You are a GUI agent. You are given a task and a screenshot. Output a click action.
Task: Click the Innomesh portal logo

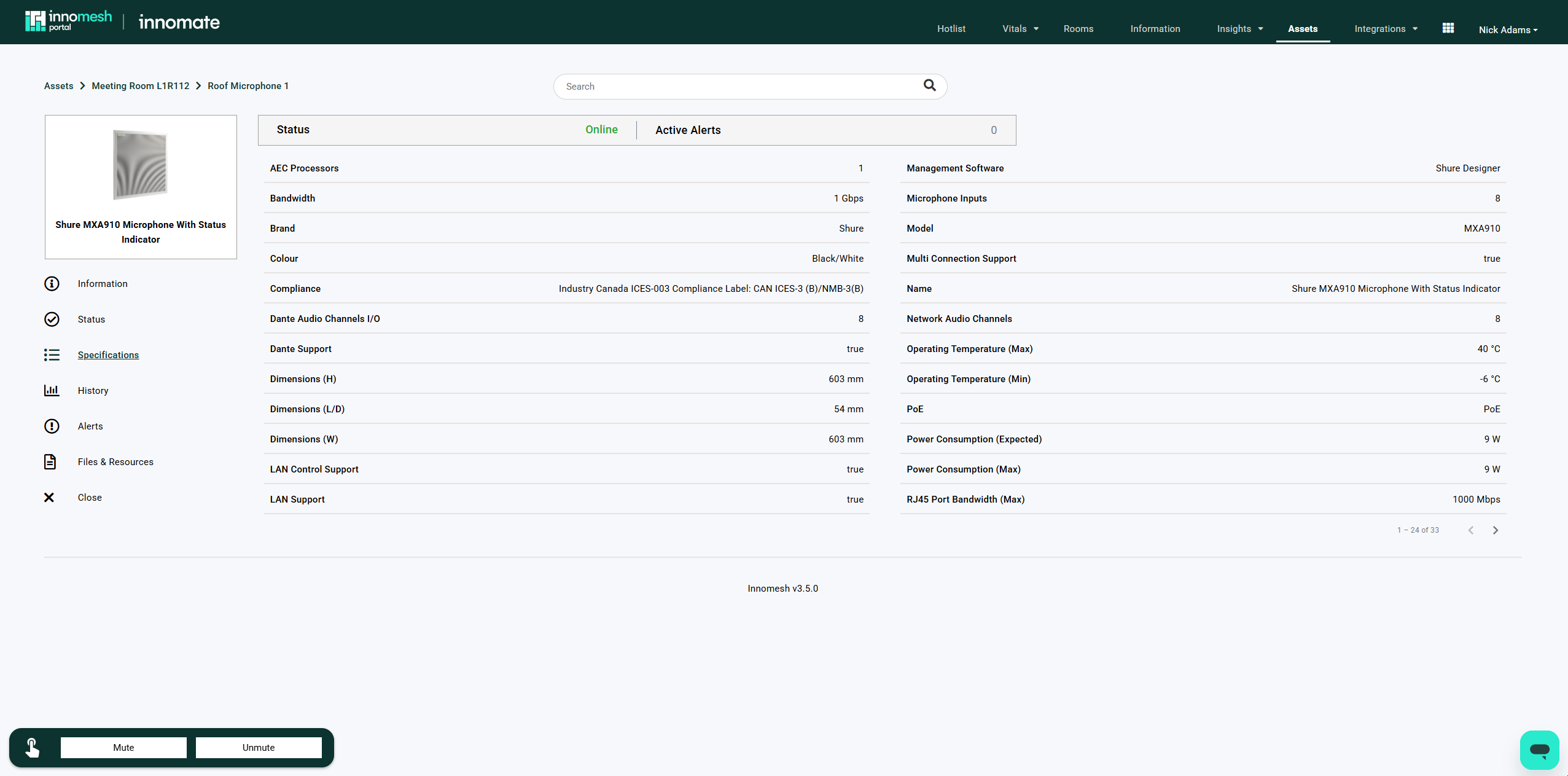click(68, 21)
